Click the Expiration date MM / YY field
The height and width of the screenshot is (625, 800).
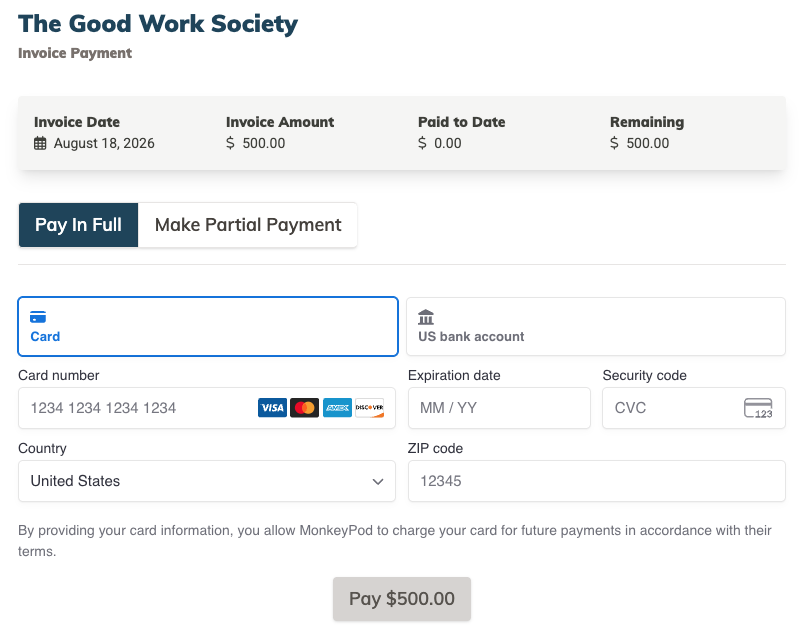499,408
